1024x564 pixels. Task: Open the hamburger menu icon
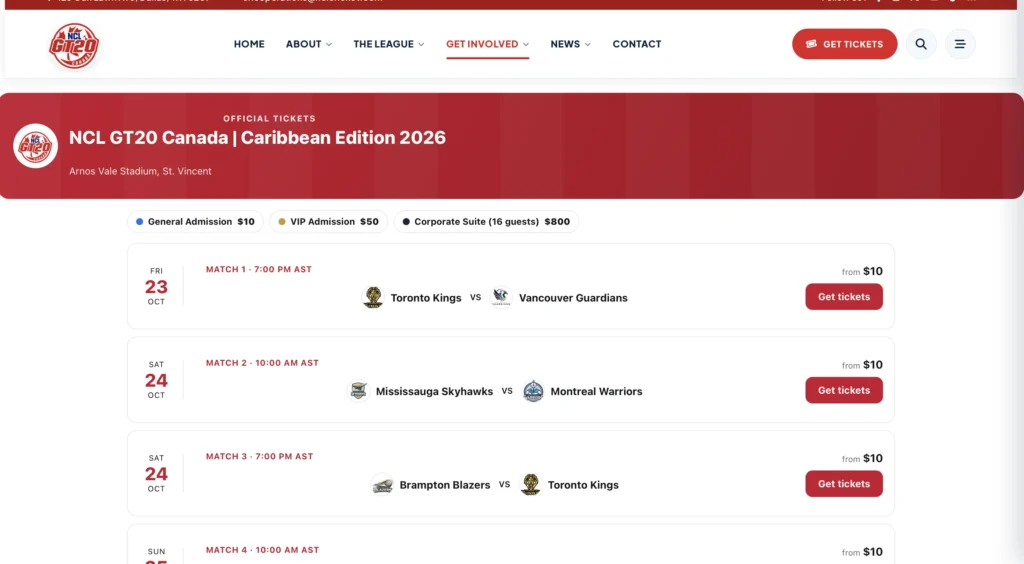[960, 44]
